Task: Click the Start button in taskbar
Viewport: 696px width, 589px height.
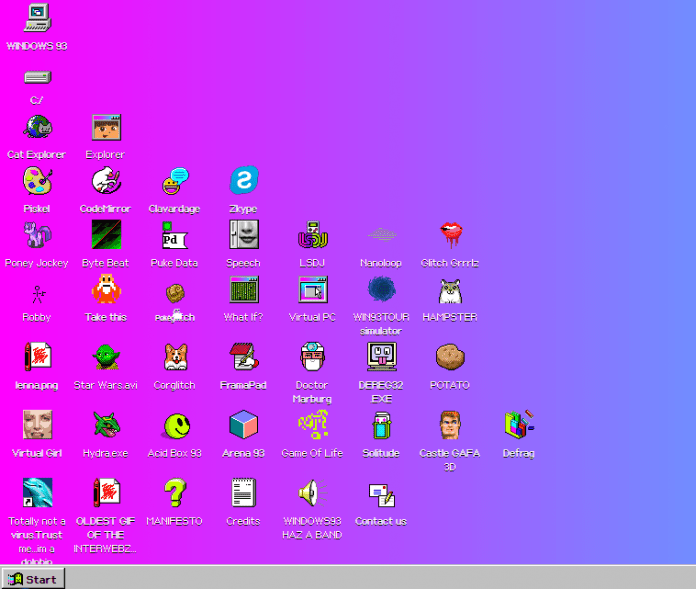Action: point(33,579)
